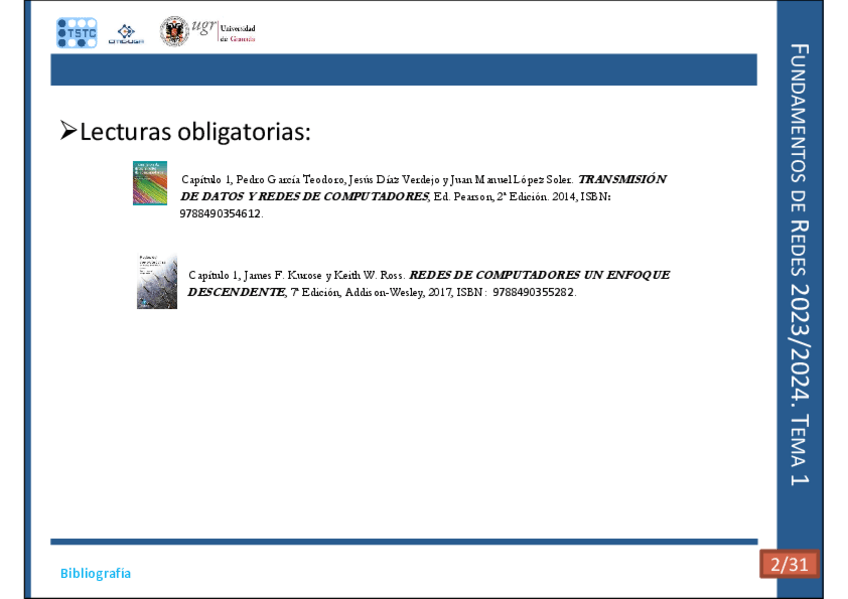This screenshot has width=848, height=599.
Task: Select the Redes de Computadores book cover
Action: point(157,281)
